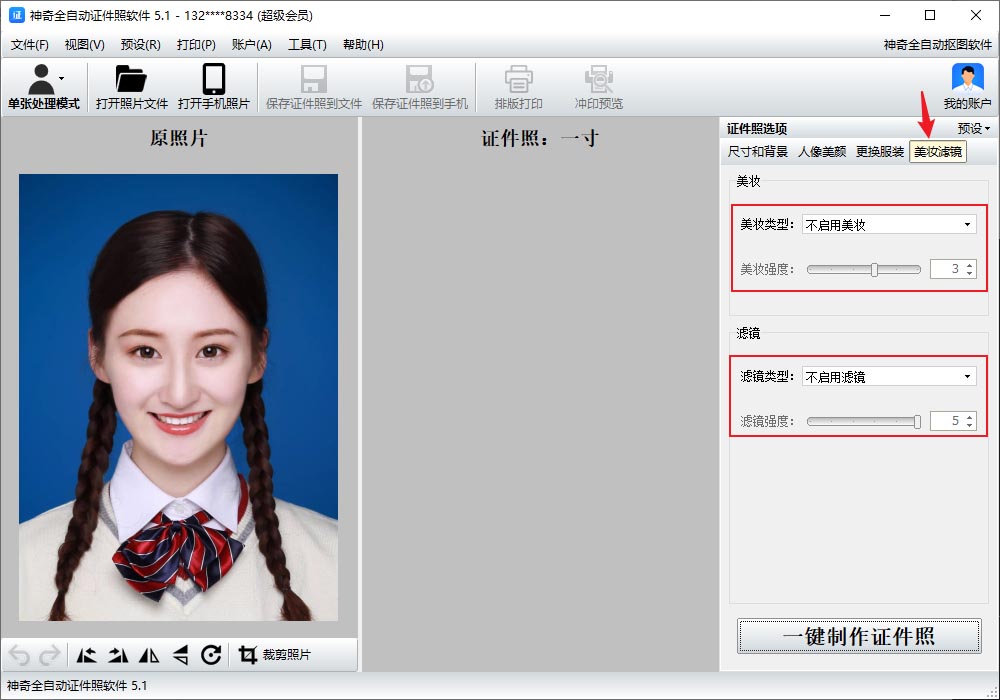1000x700 pixels.
Task: Click the 一键制作证件照 button
Action: pos(858,635)
